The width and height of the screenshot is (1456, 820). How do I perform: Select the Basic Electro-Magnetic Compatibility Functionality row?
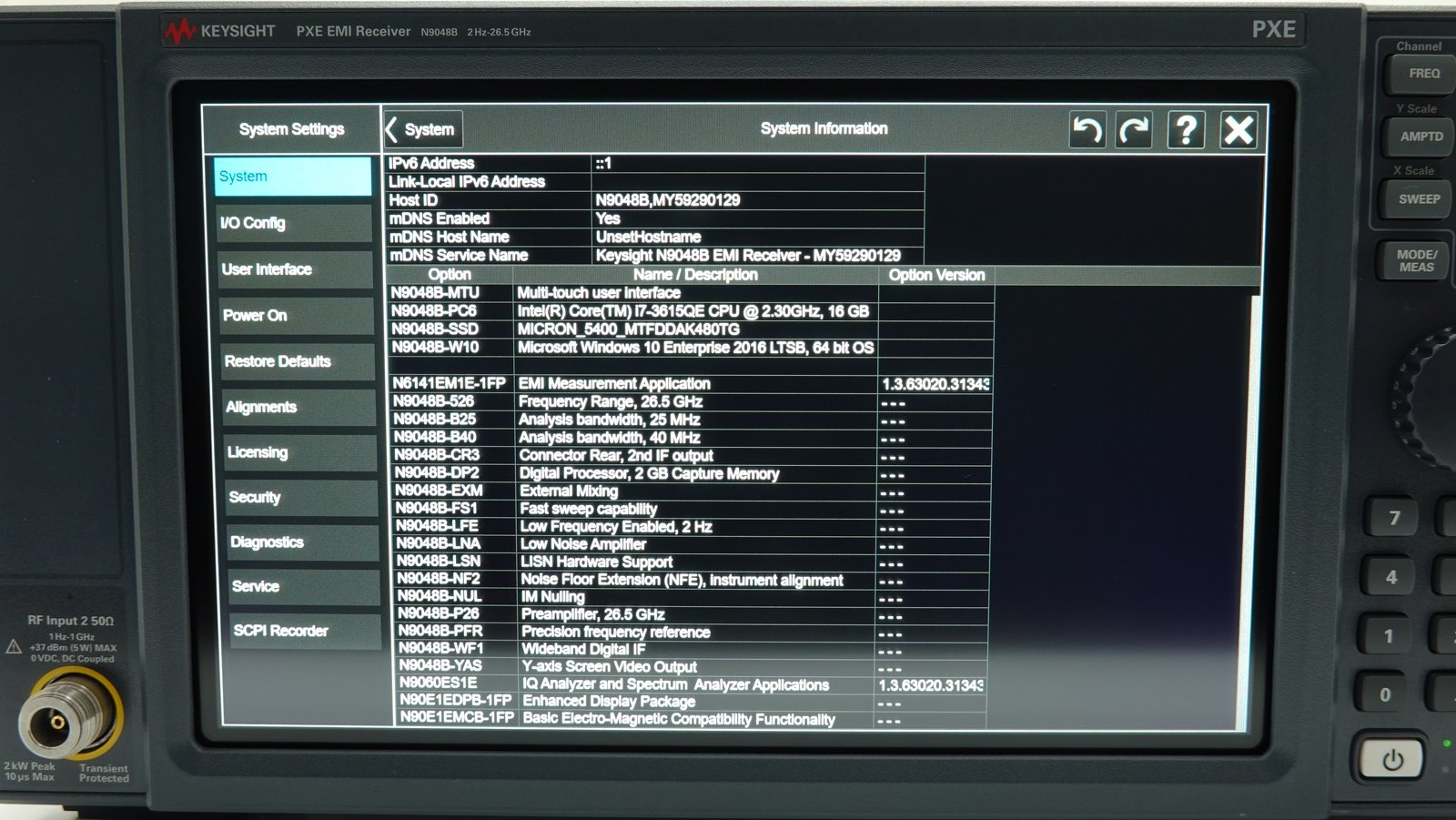pos(691,718)
